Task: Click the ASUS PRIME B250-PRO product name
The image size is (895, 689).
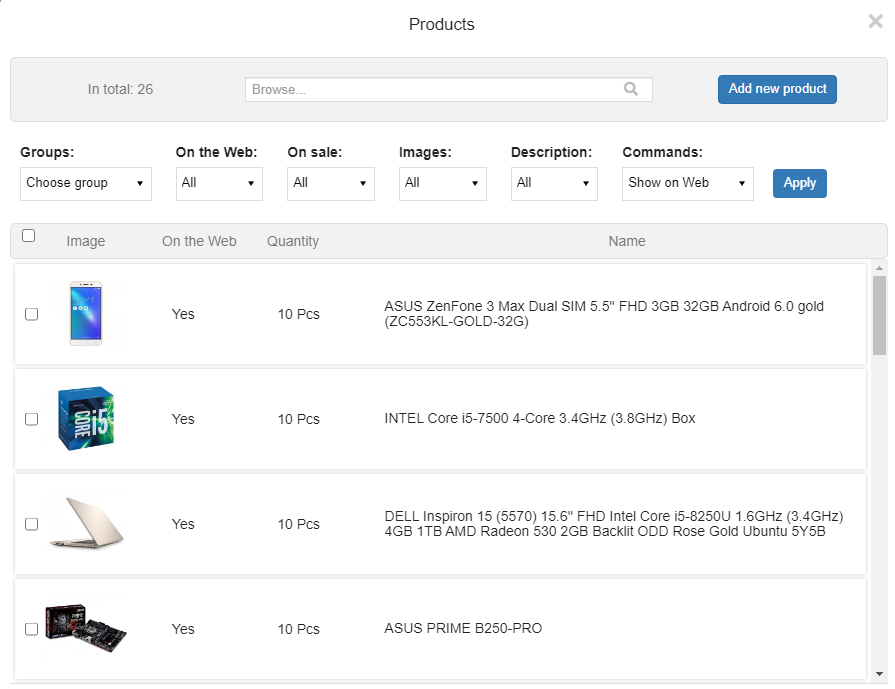Action: pos(463,628)
